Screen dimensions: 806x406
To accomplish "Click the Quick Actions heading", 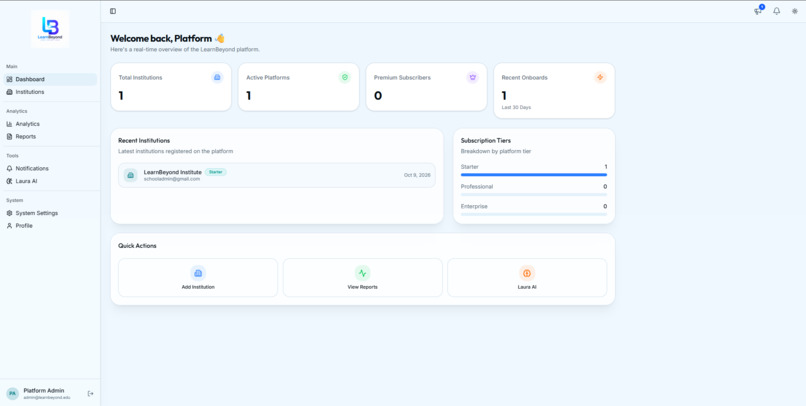I will click(x=137, y=246).
